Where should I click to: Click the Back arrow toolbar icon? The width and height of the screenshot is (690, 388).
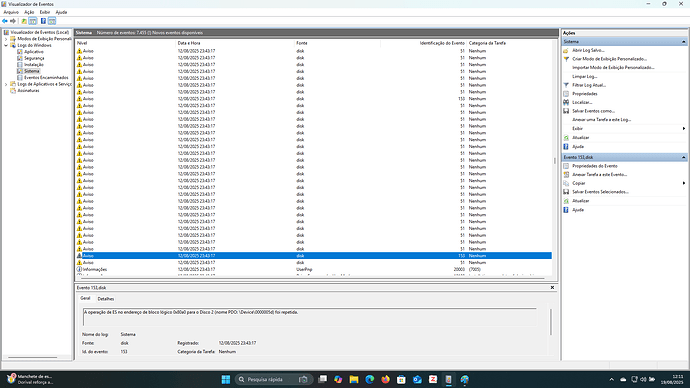(x=5, y=21)
